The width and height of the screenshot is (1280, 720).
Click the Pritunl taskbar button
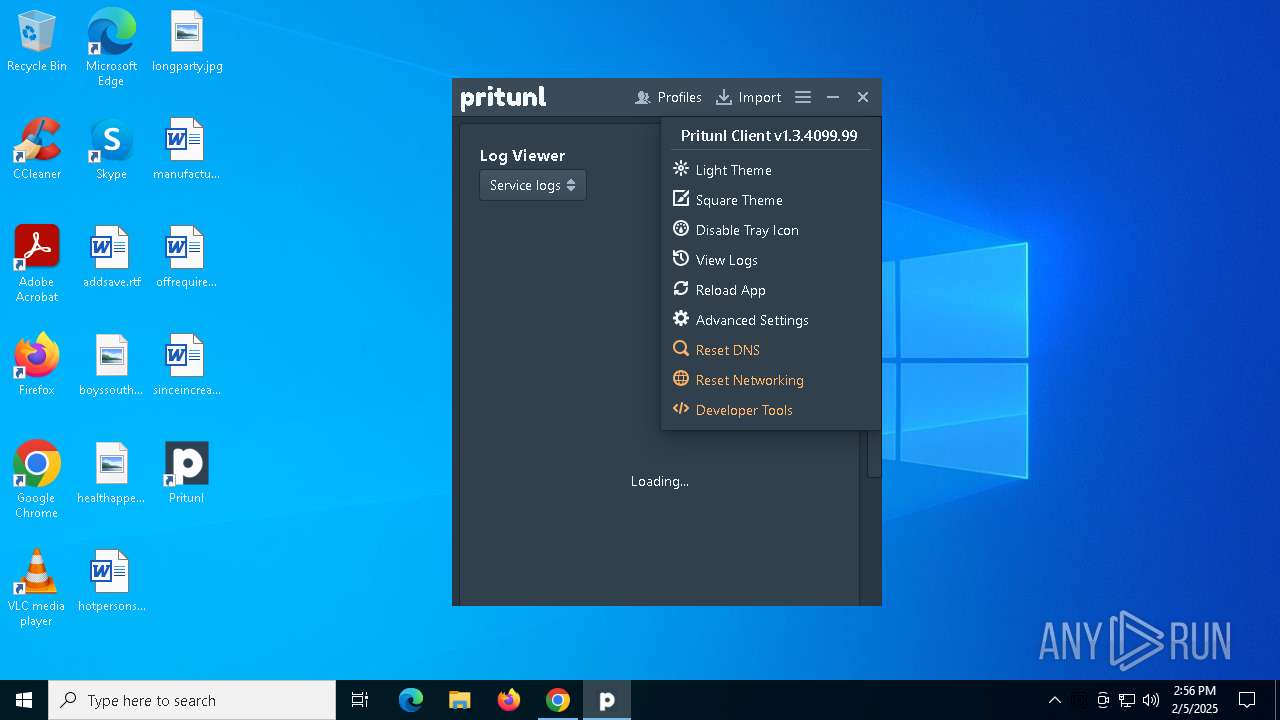pyautogui.click(x=607, y=700)
